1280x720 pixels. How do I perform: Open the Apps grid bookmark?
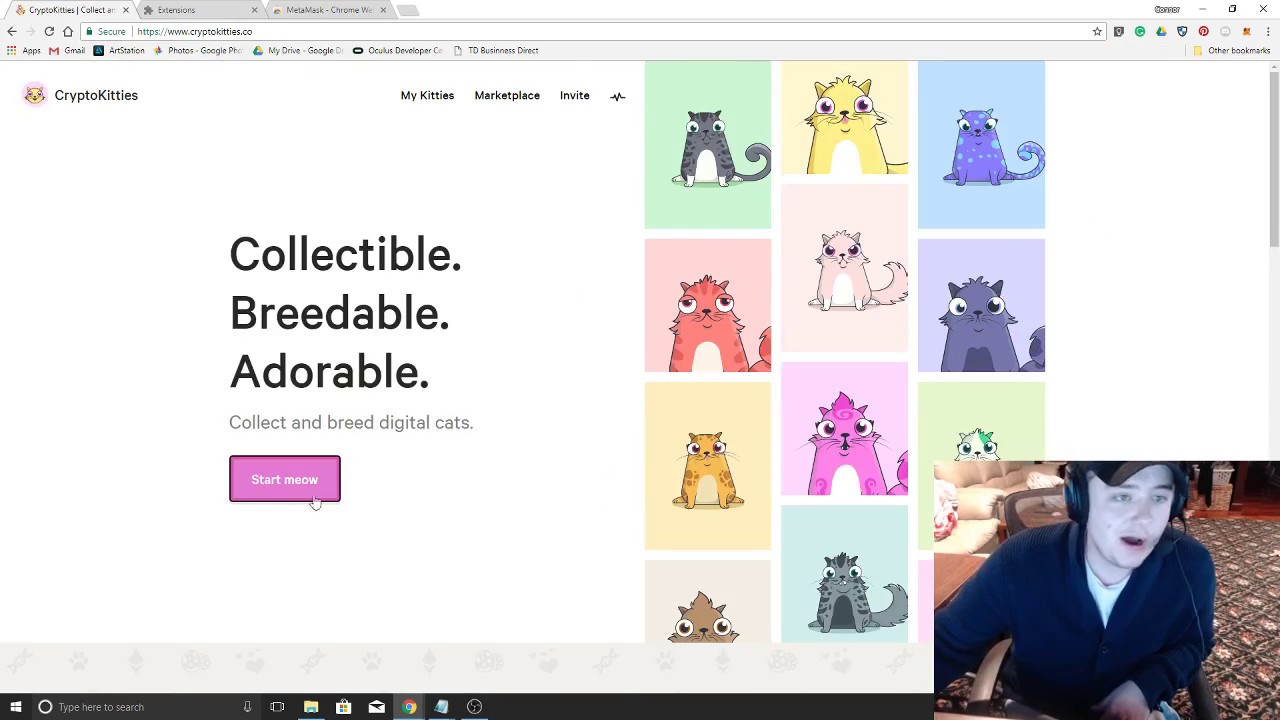[24, 50]
